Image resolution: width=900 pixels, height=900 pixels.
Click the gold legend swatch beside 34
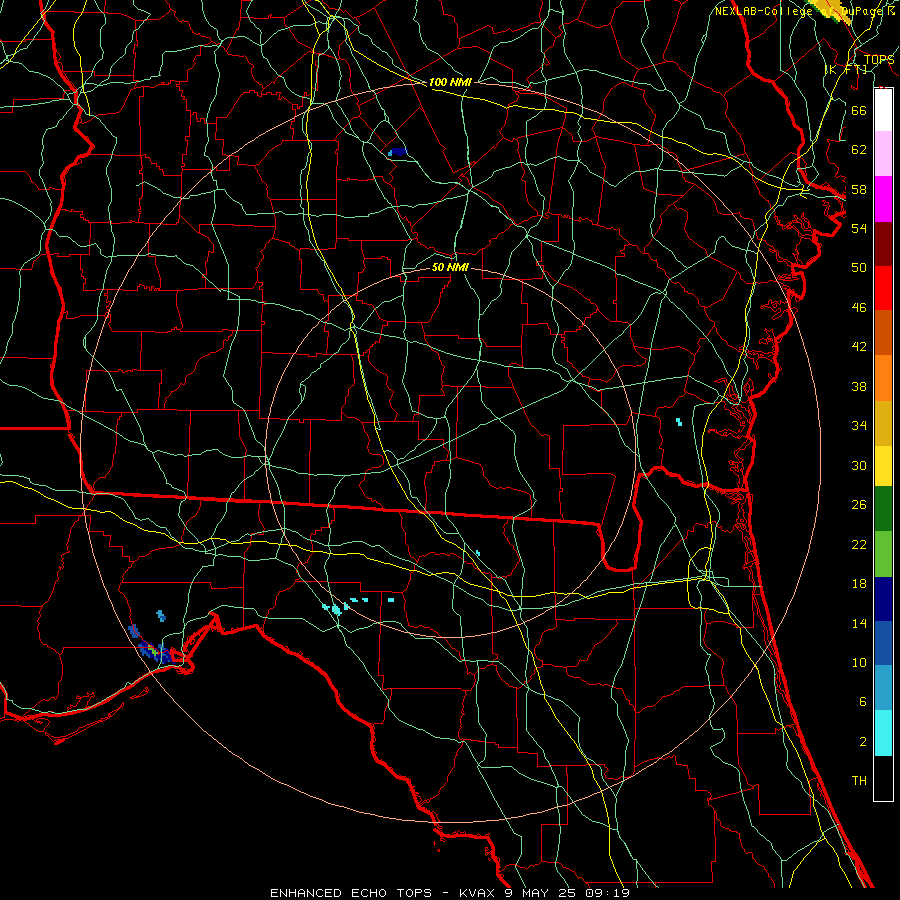[883, 423]
